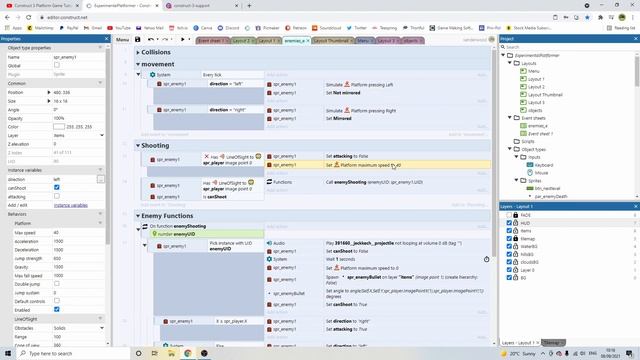
Task: Click the lock icon on FADE layer
Action: point(516,215)
